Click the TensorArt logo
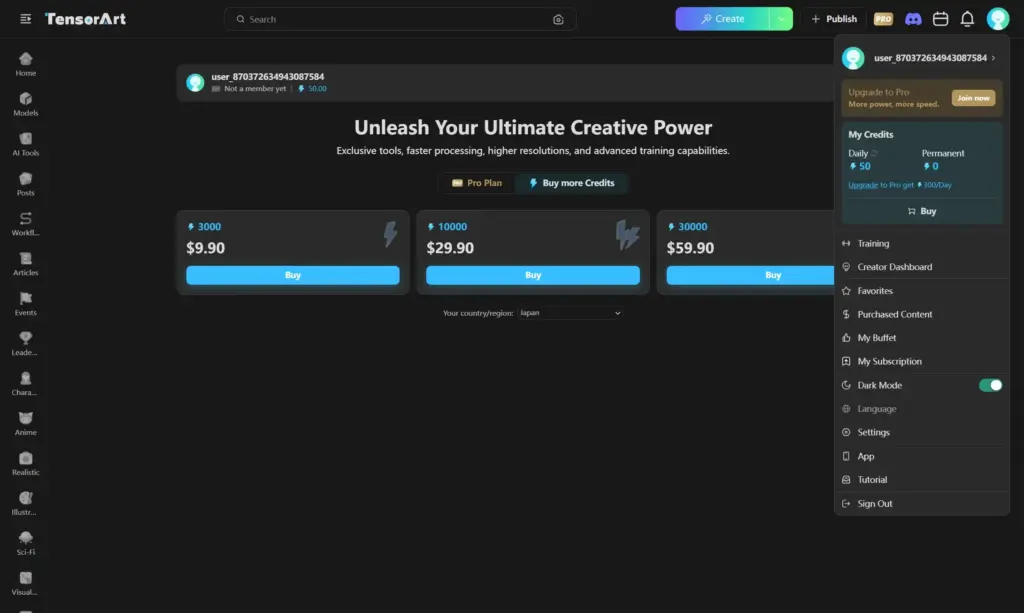 coord(86,19)
